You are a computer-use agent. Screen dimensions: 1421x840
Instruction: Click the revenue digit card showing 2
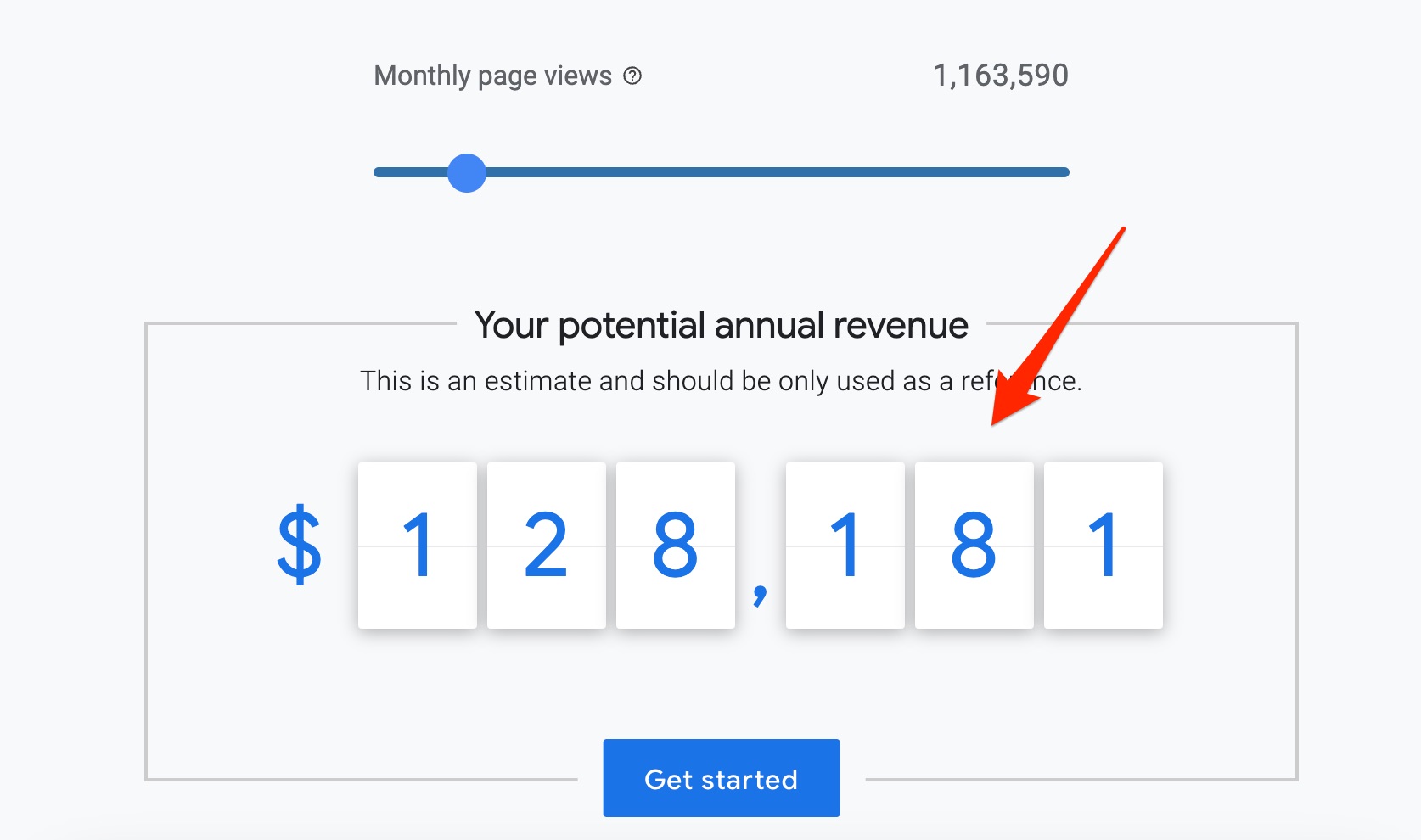tap(547, 546)
